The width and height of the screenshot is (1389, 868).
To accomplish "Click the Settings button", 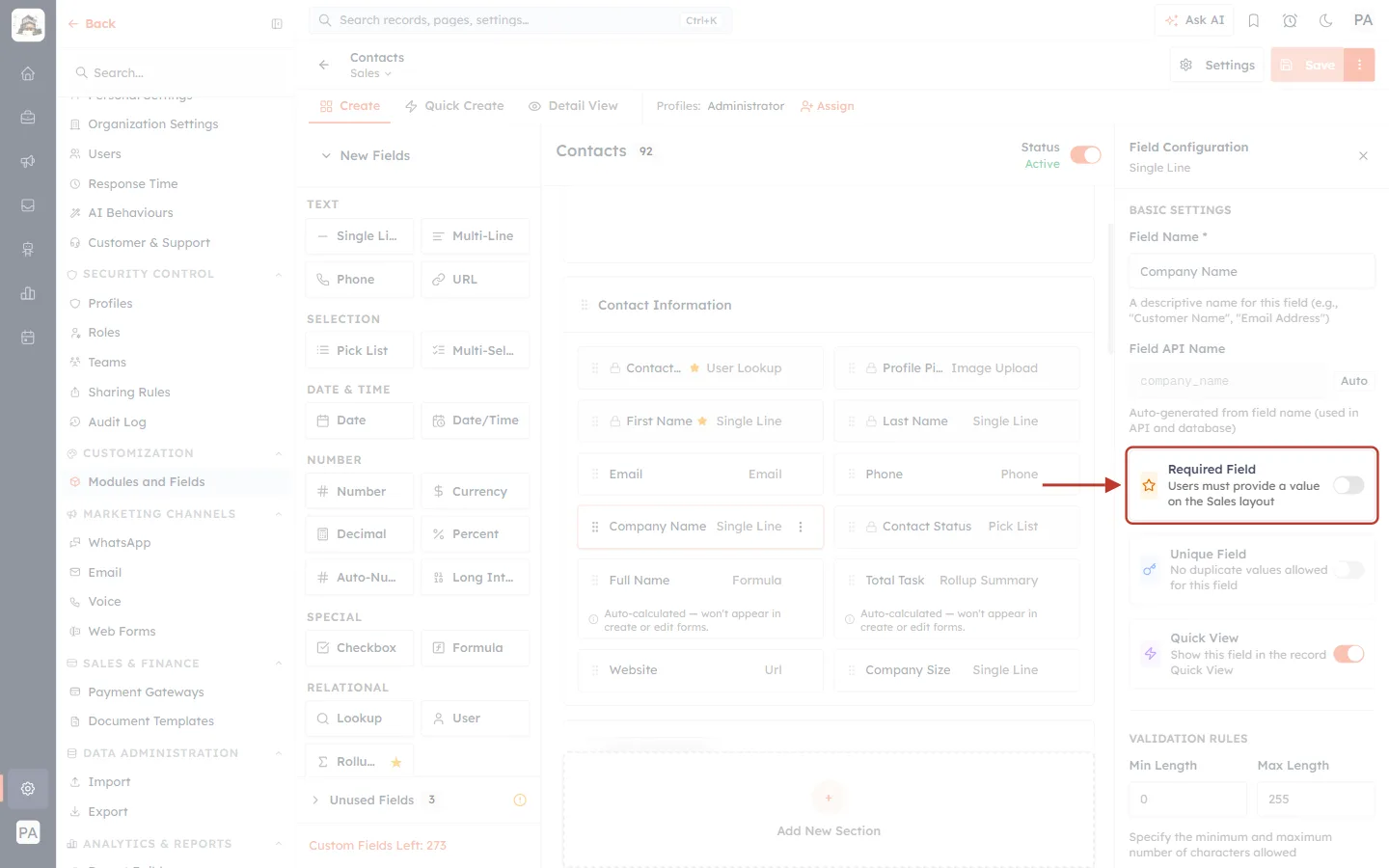I will (1218, 65).
